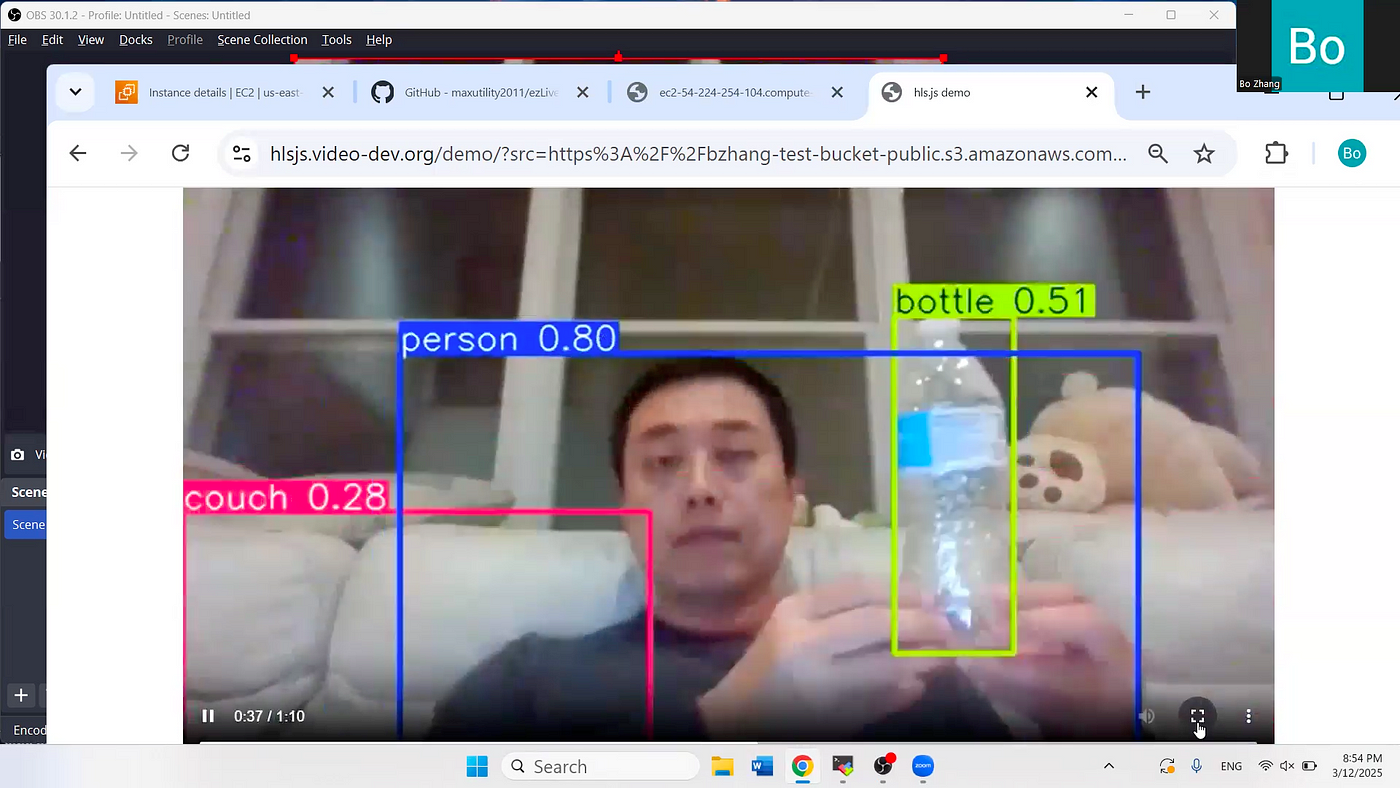Screen dimensions: 1400x788
Task: Click the microphone tray icon
Action: click(1196, 767)
